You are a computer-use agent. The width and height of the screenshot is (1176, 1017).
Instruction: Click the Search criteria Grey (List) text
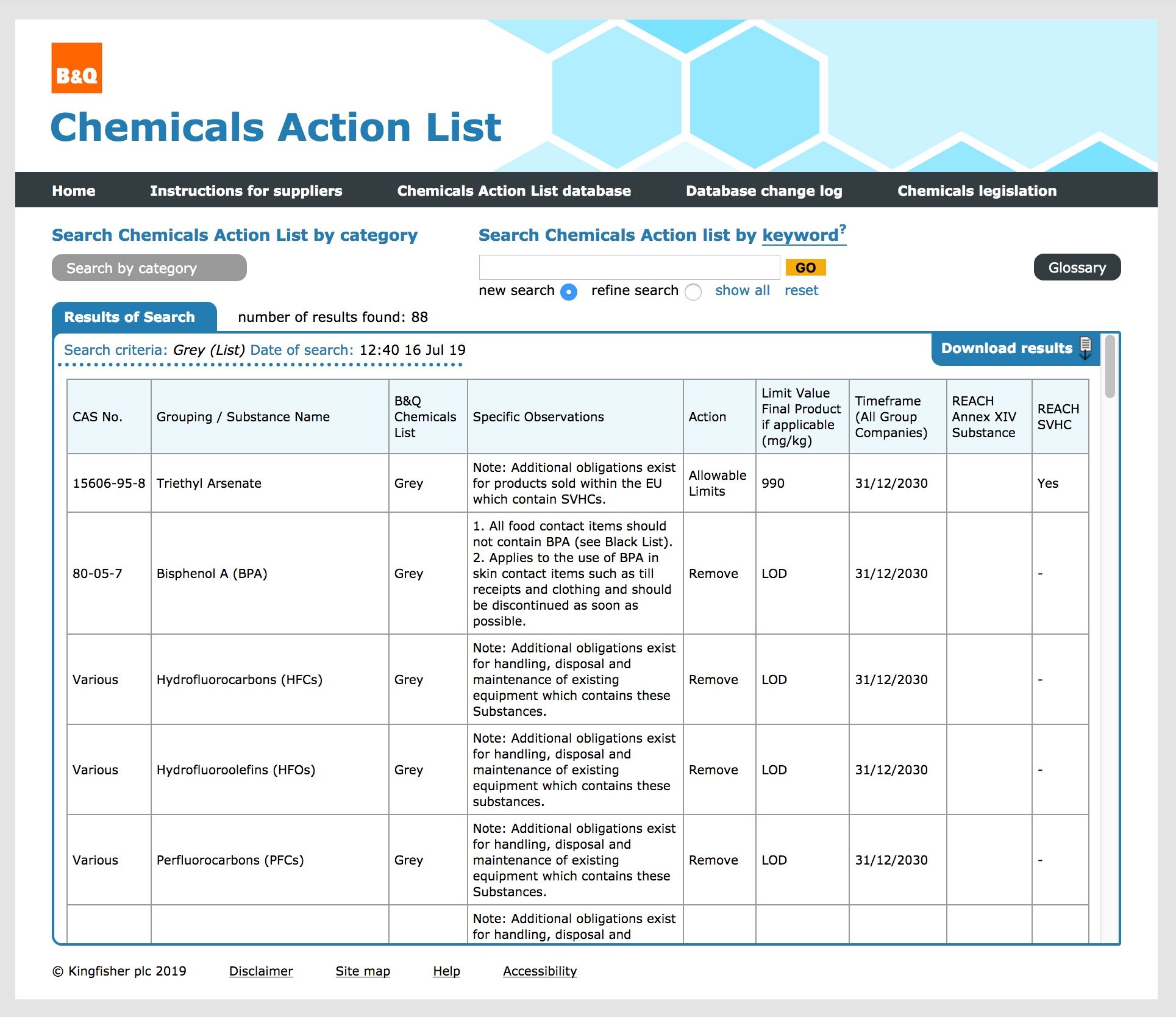pos(154,350)
